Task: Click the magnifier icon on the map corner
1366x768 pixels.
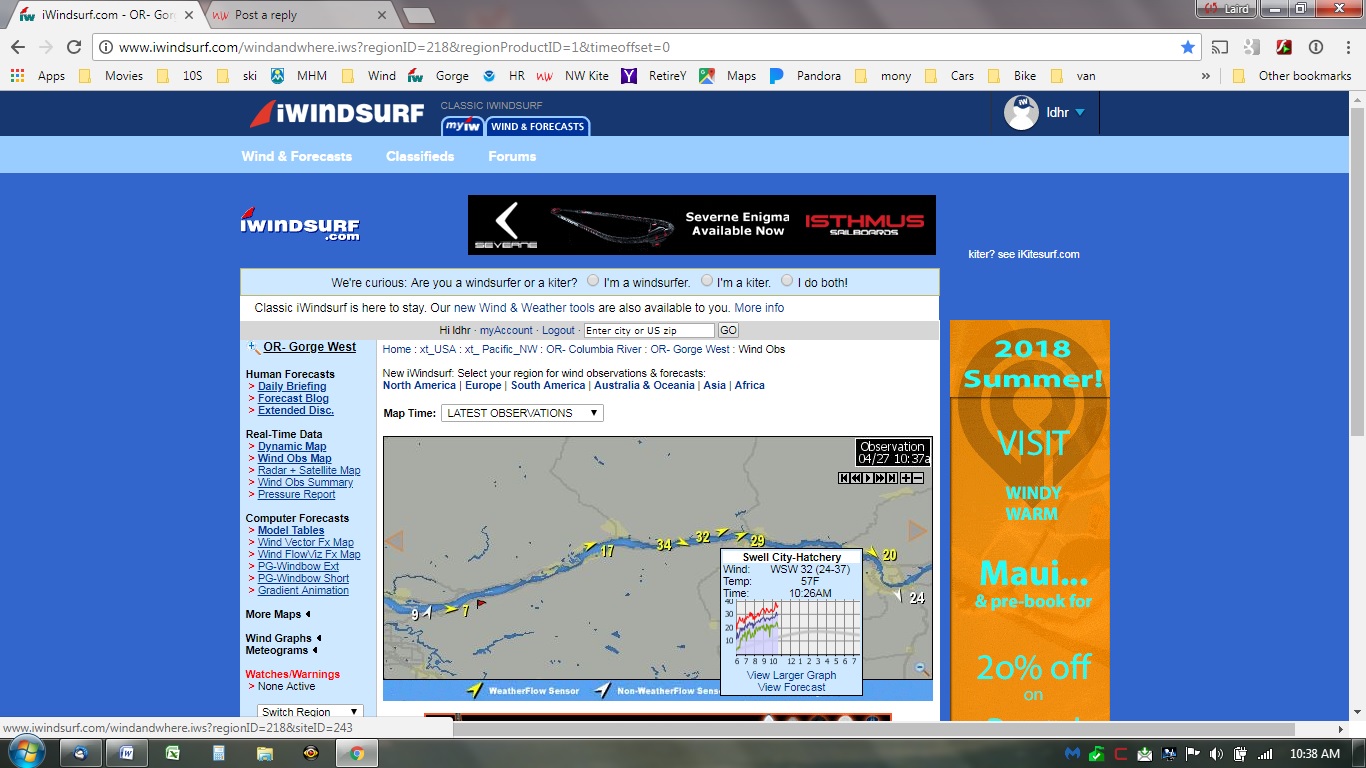Action: pos(921,668)
